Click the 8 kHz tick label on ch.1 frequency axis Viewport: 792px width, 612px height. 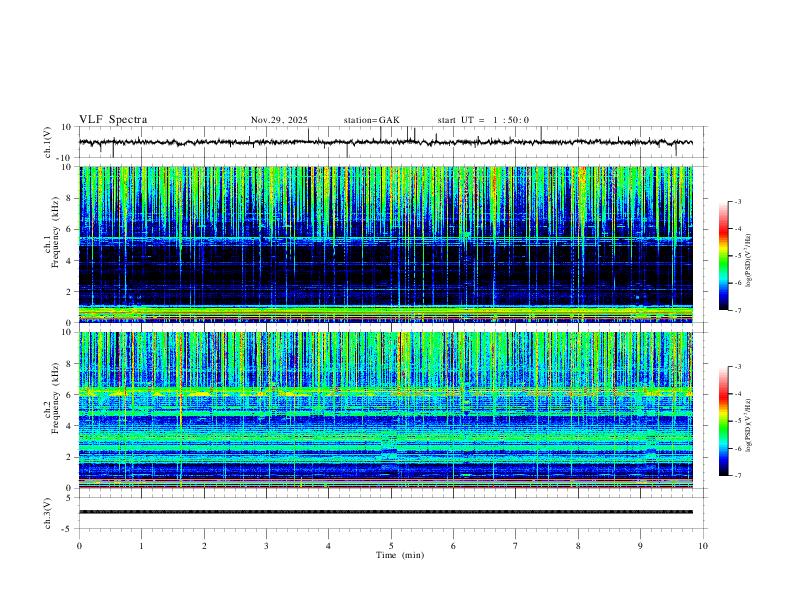[x=70, y=198]
